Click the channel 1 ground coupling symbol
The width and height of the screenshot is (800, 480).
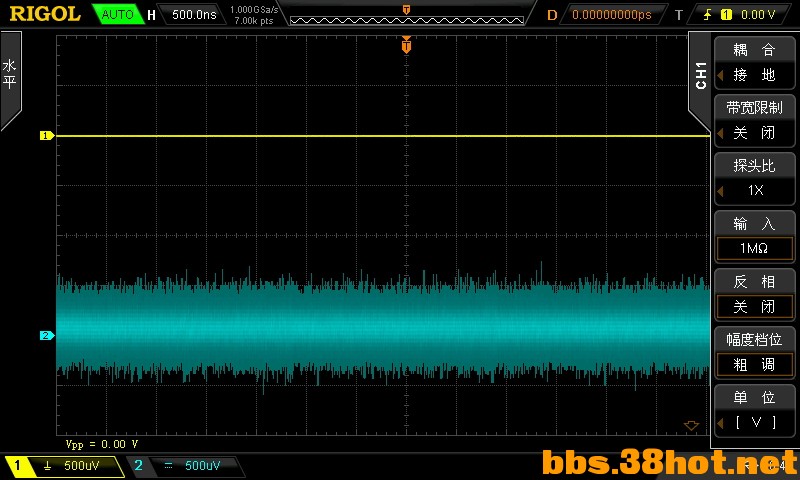(x=47, y=466)
